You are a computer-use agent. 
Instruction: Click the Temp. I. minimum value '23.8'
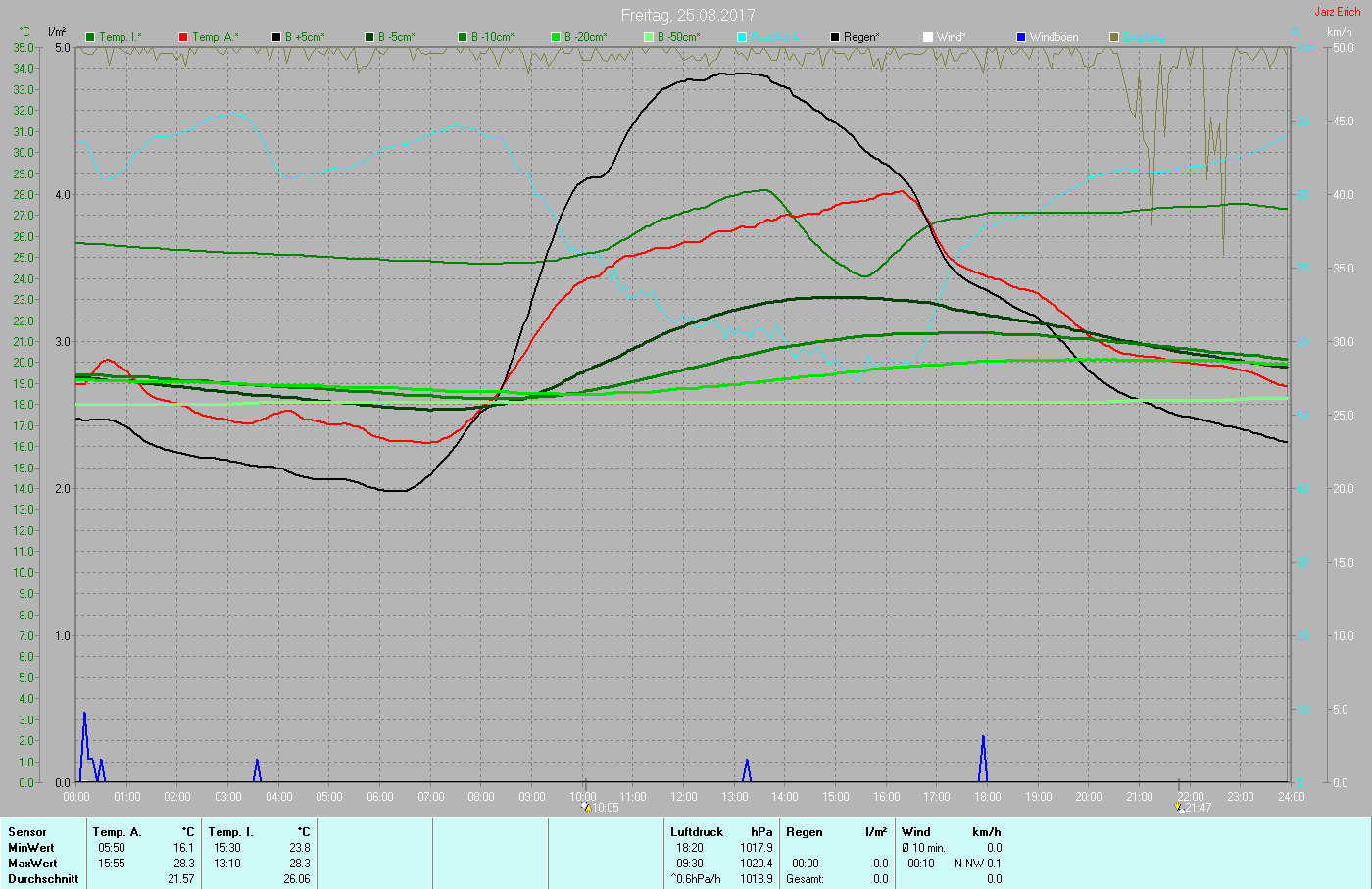coord(299,848)
